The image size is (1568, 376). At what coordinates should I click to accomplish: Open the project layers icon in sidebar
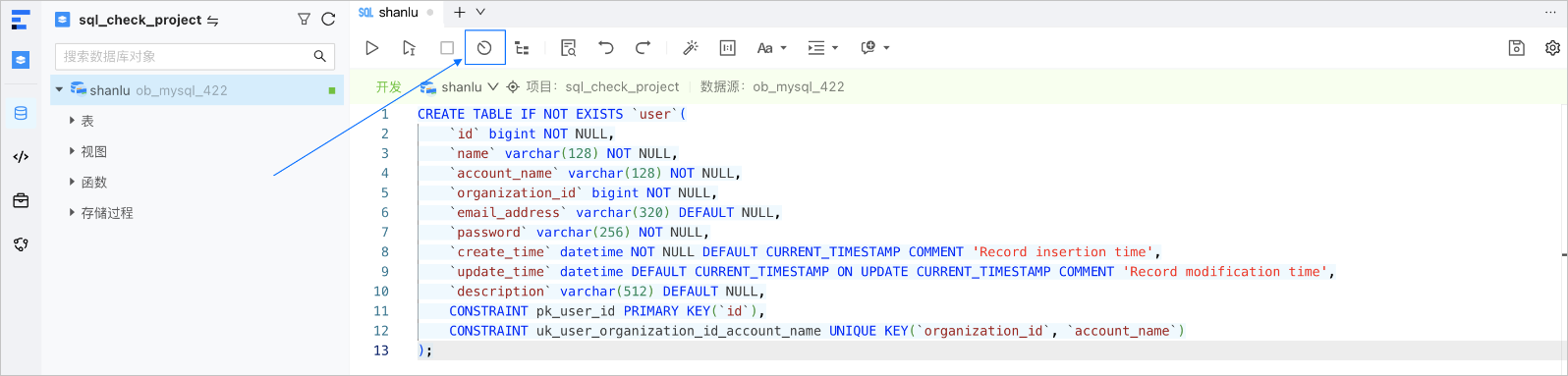click(21, 60)
